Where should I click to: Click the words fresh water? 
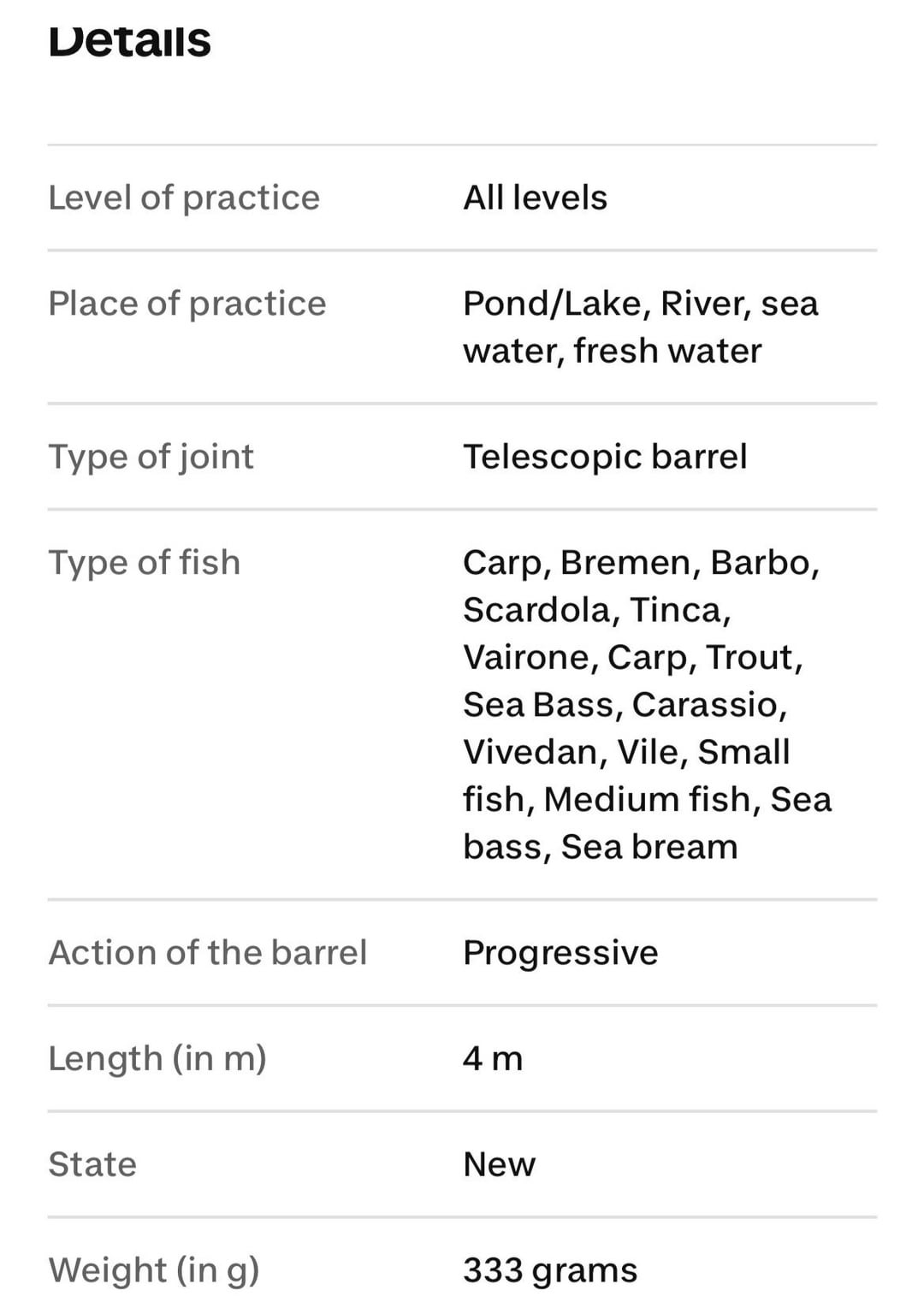(x=667, y=351)
